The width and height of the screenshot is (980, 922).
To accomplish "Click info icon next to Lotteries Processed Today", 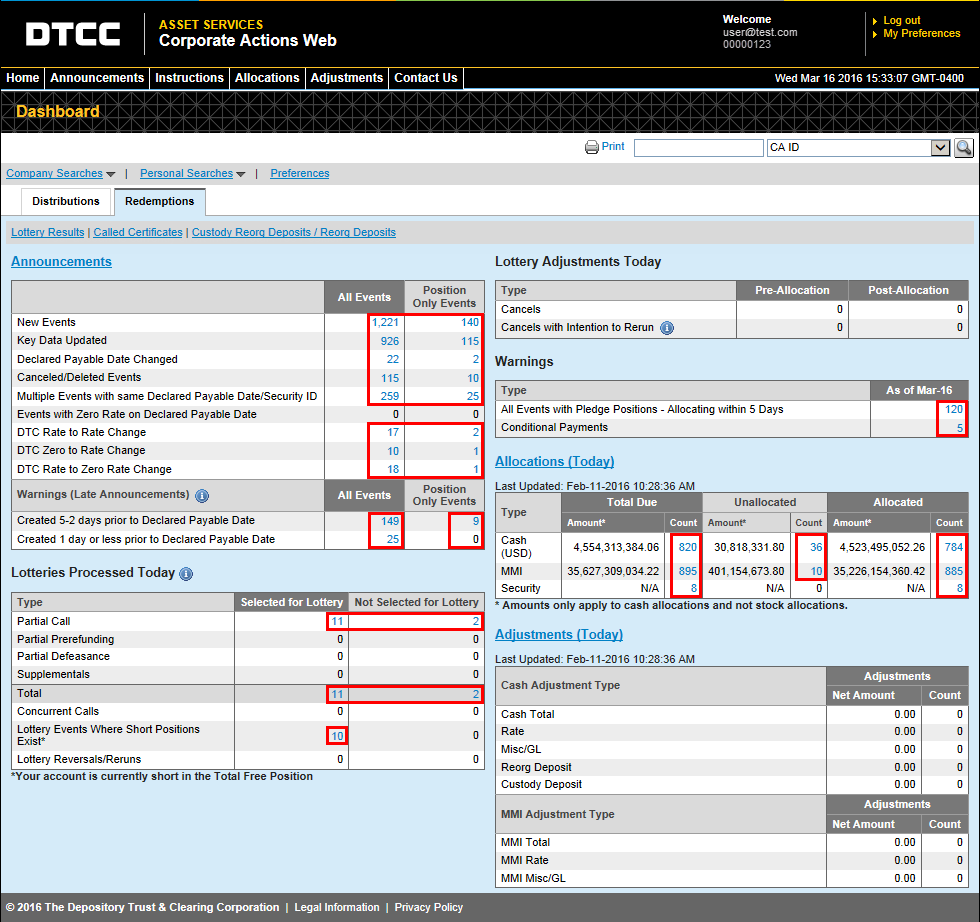I will [186, 574].
